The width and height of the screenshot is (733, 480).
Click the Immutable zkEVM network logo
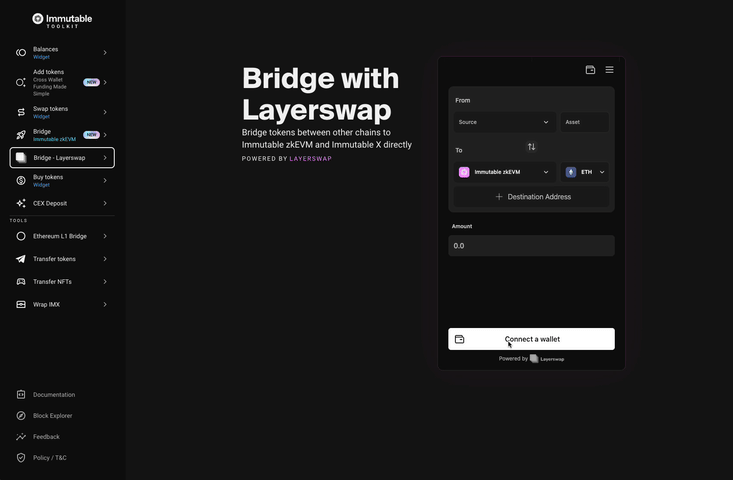coord(464,172)
